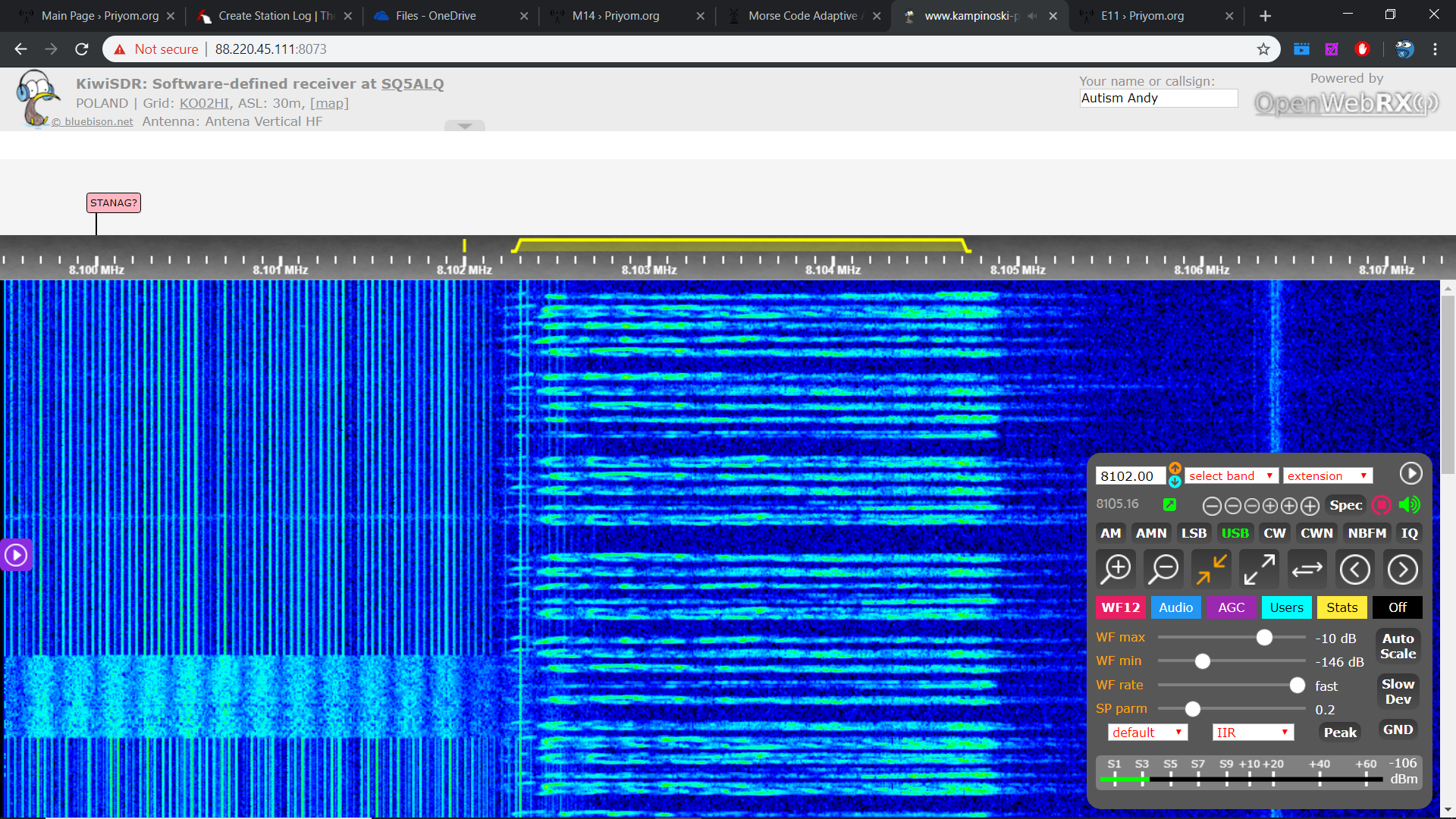Mute audio with the green speaker icon

pos(1409,505)
